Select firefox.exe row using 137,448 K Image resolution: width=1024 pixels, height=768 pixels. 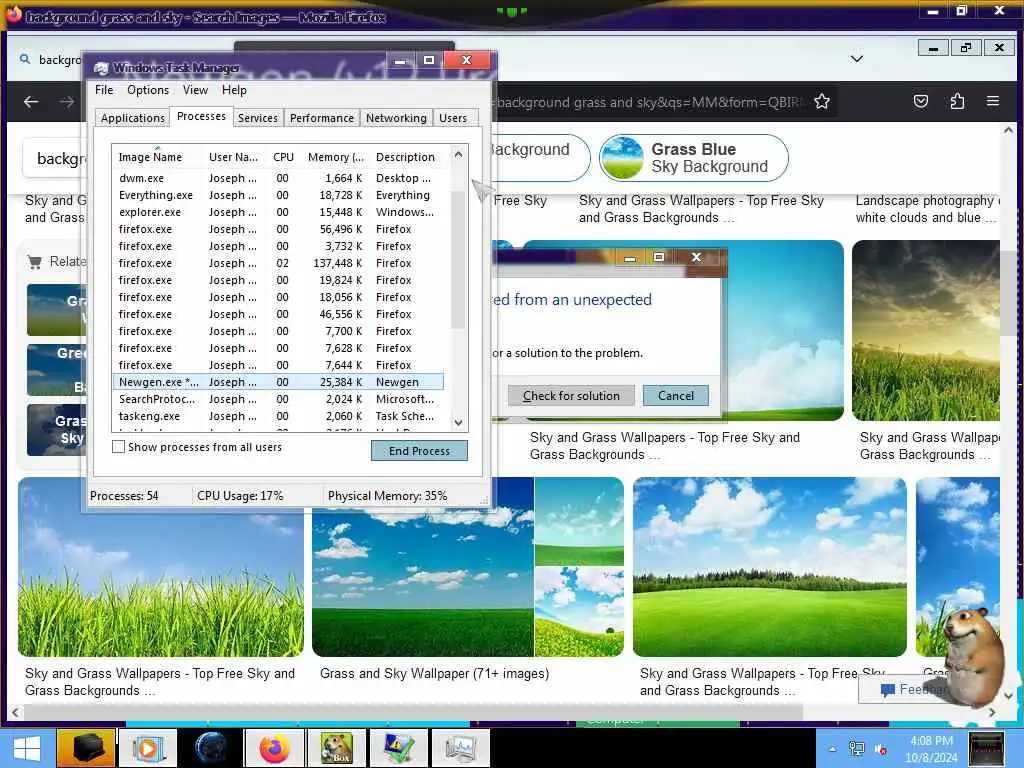[x=278, y=263]
